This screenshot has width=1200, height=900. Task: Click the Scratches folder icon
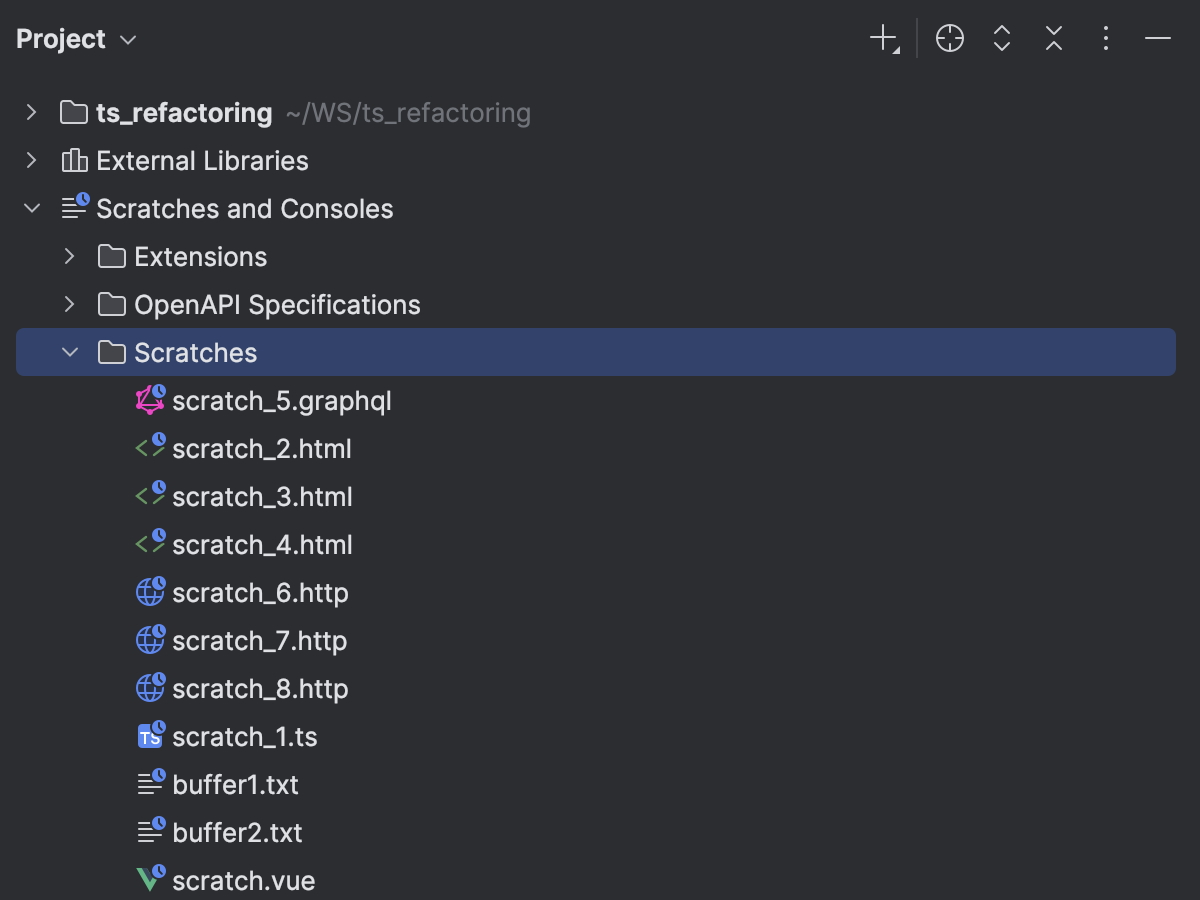[112, 353]
